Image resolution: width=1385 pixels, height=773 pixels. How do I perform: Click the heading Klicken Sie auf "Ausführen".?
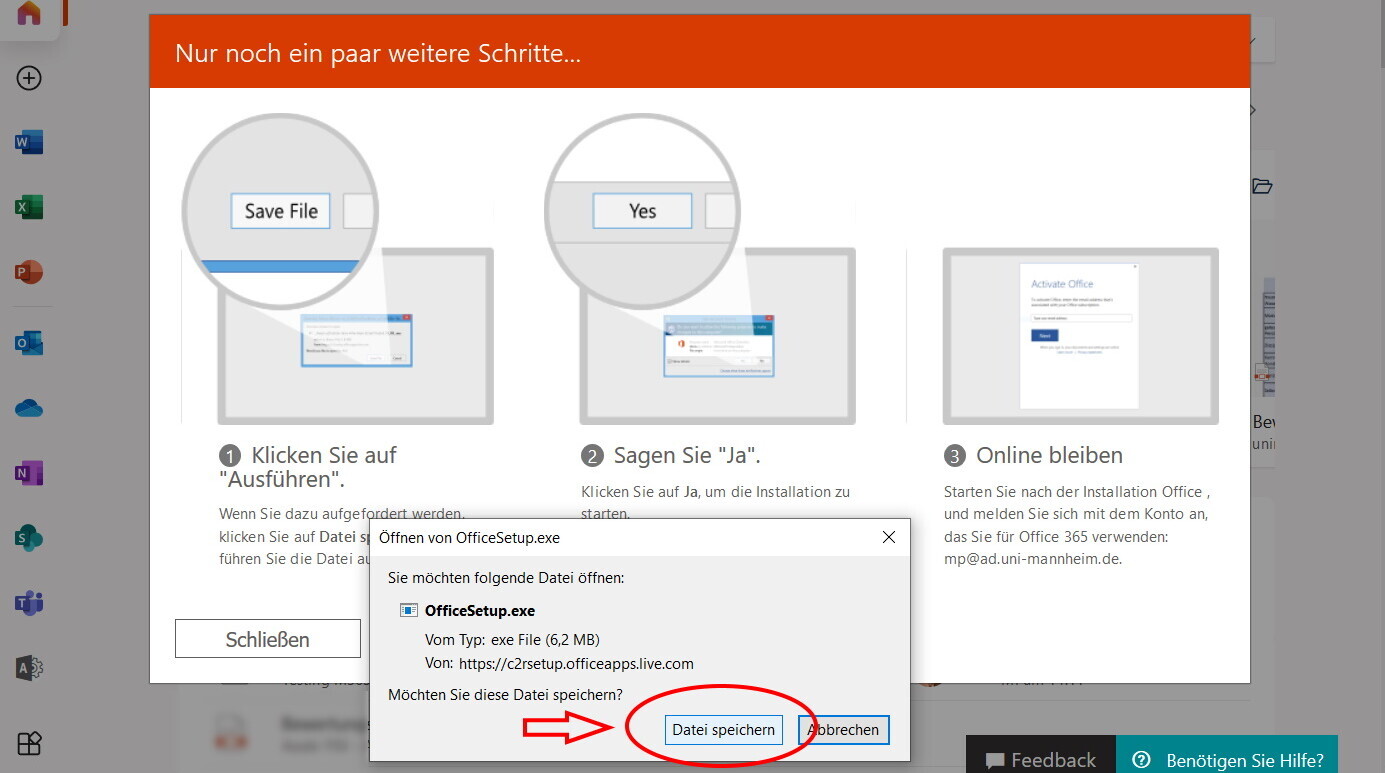pos(308,467)
